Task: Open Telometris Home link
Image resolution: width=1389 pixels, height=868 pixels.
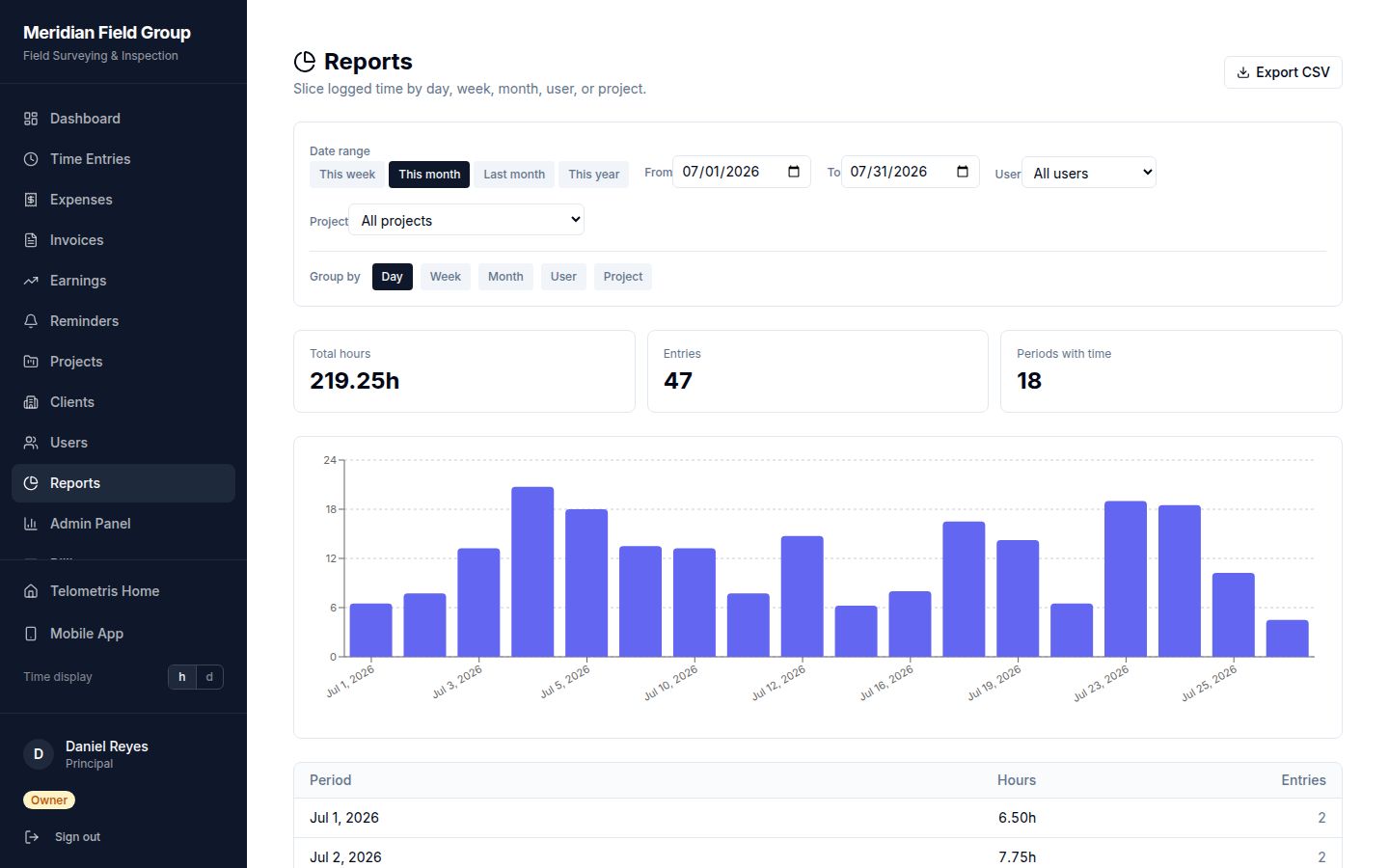Action: 123,591
